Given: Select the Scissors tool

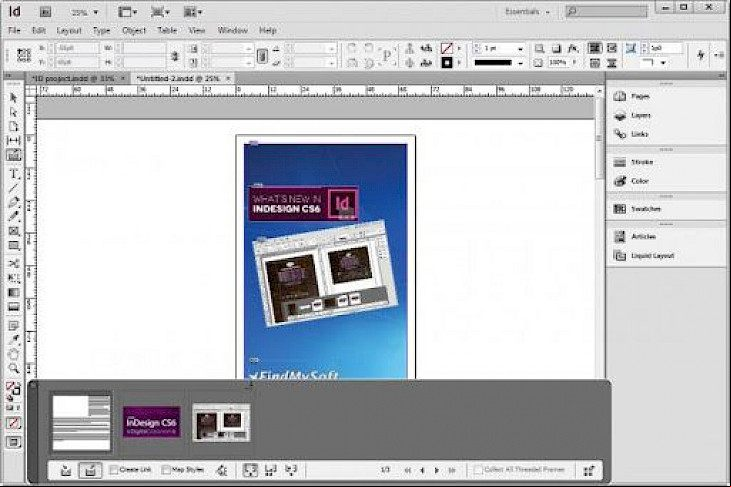Looking at the screenshot, I should 14,263.
